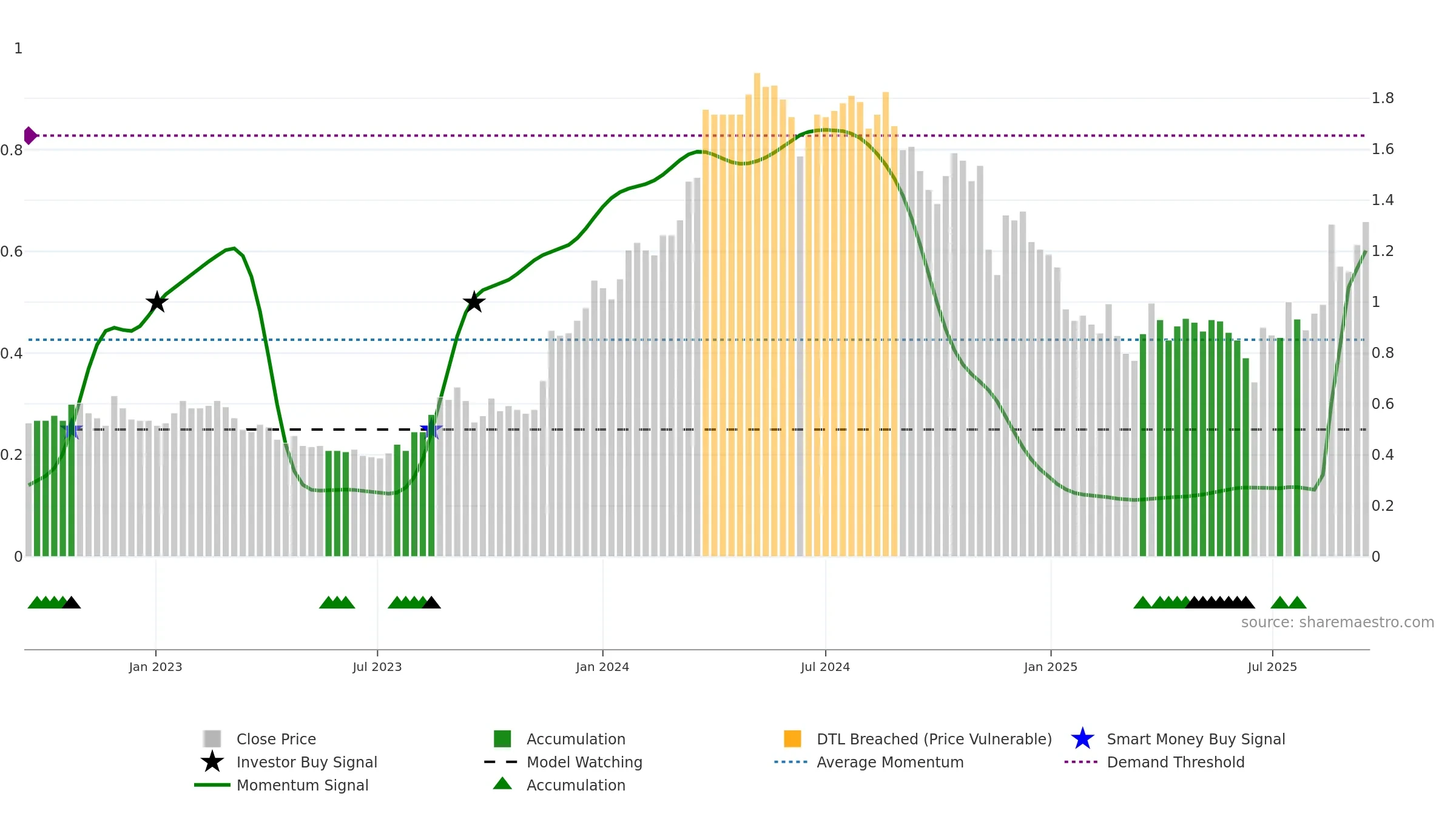The height and width of the screenshot is (819, 1456).
Task: Click the Jul 2024 axis label
Action: [825, 667]
